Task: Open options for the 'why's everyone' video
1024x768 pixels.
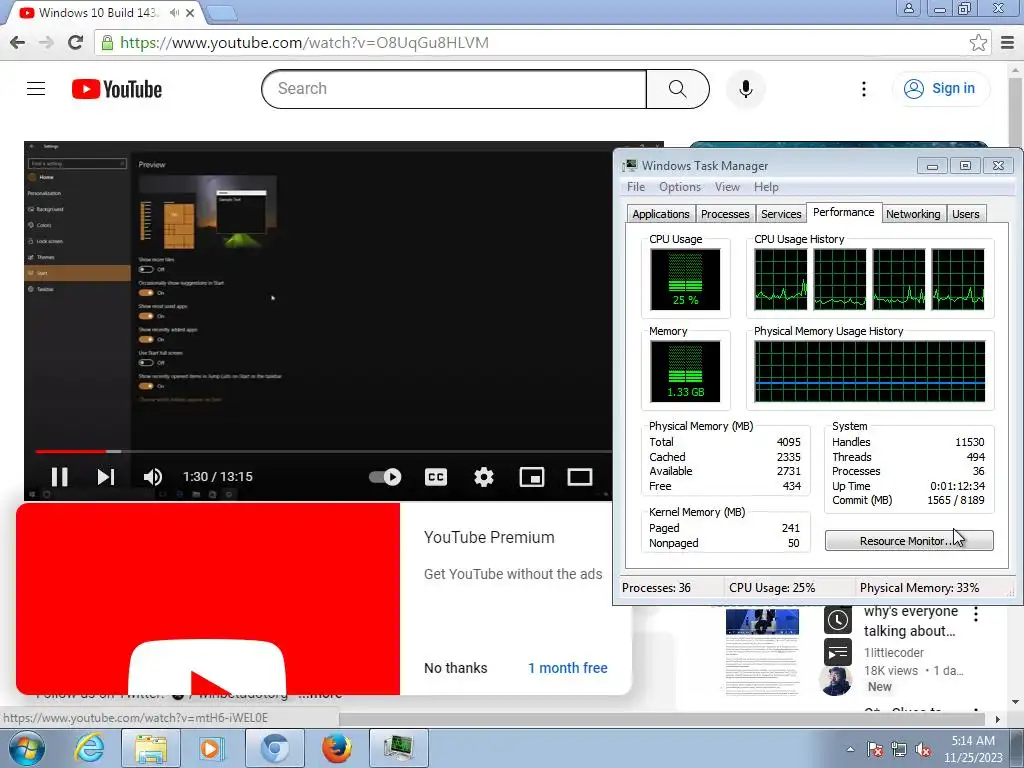Action: click(976, 614)
